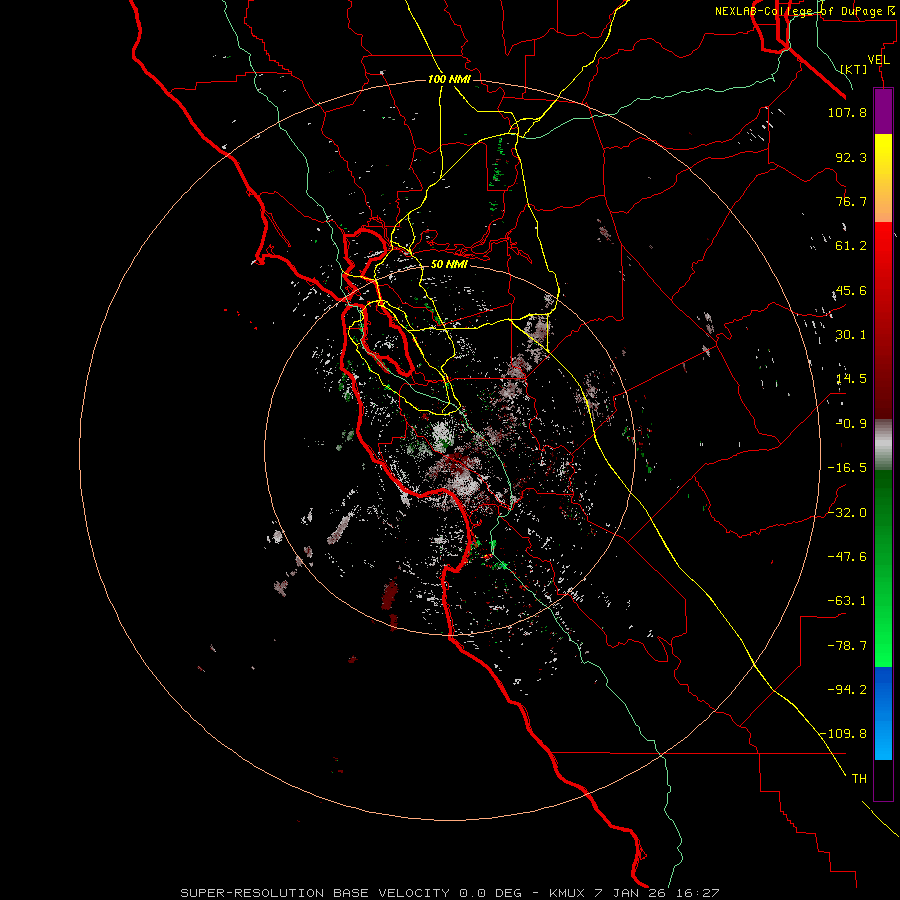Select the 30.1 legend value
Screen dimensions: 900x900
tap(851, 335)
